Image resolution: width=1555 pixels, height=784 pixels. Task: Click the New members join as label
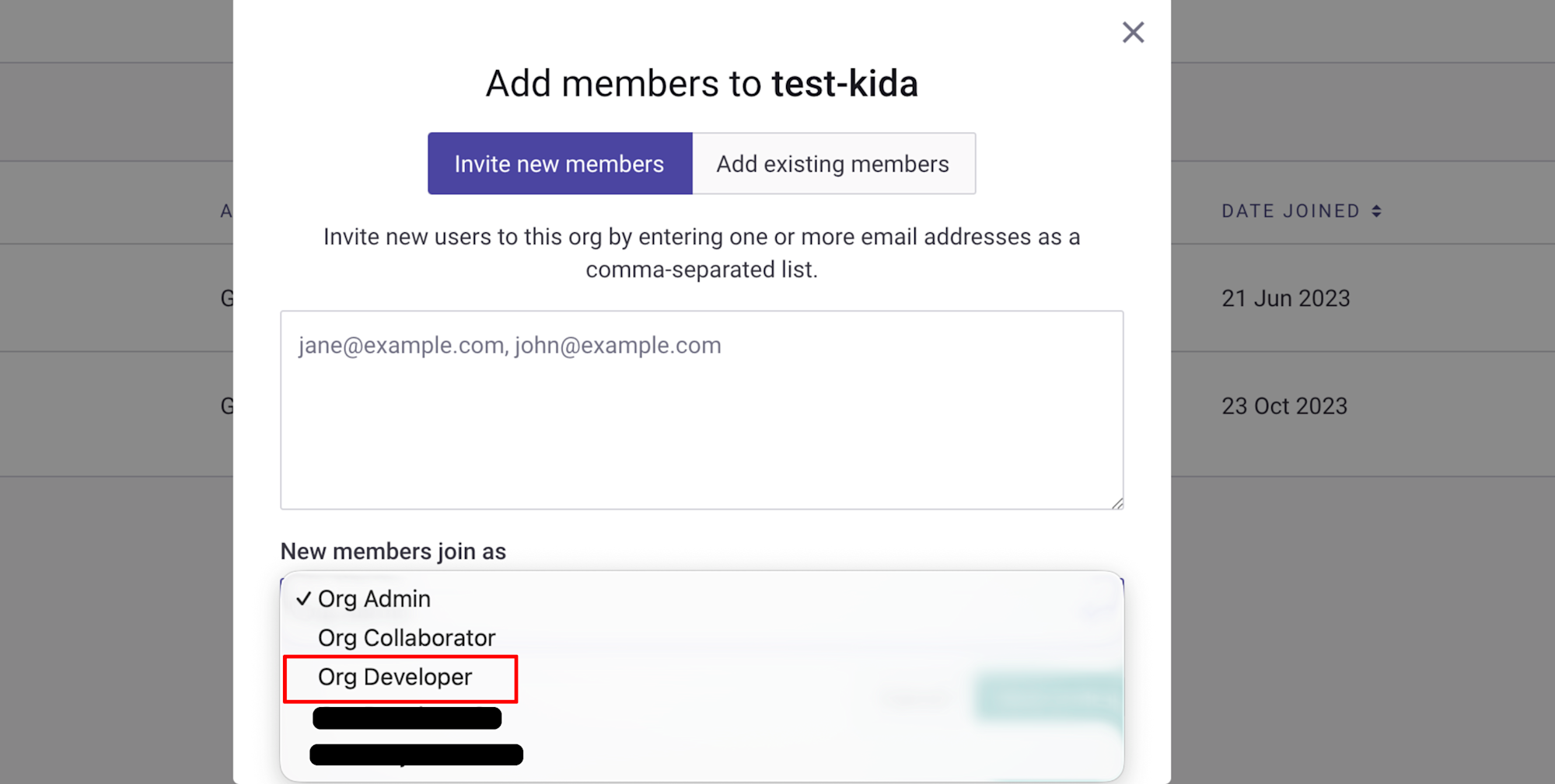click(393, 552)
